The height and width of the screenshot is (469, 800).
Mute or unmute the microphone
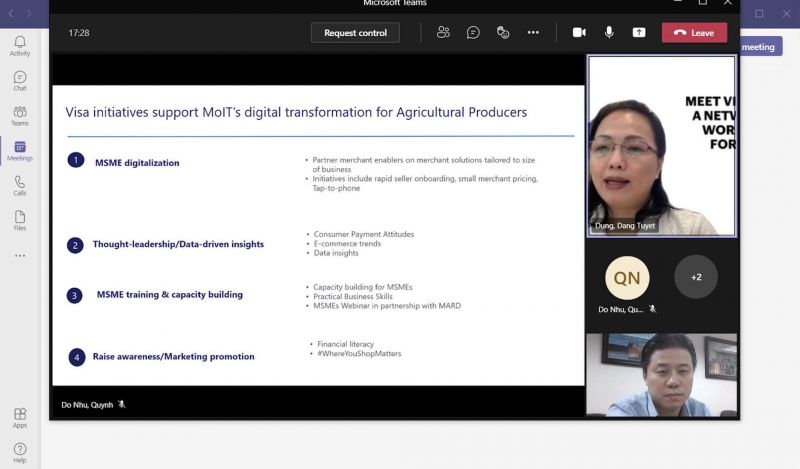tap(609, 33)
